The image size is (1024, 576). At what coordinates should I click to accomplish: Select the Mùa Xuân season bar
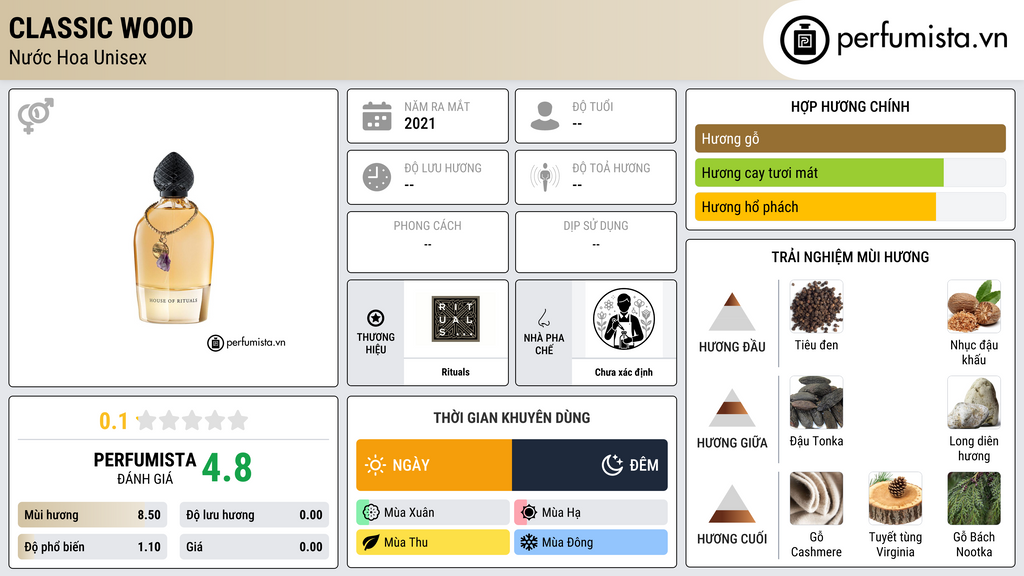pos(433,513)
